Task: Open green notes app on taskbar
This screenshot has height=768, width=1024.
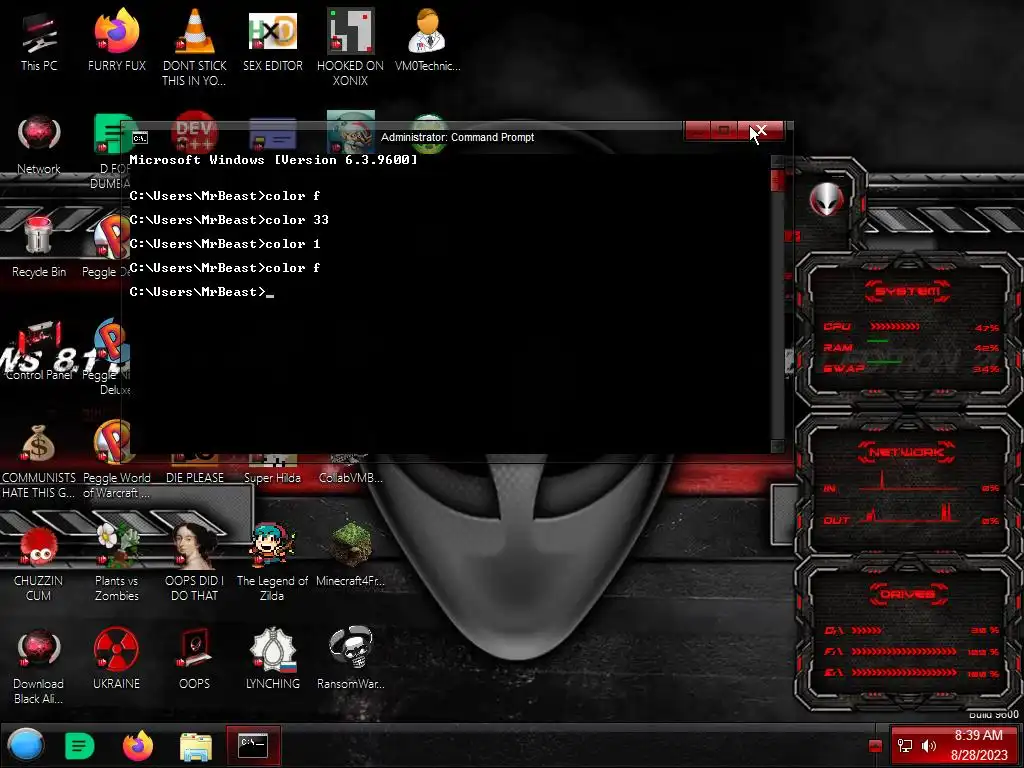Action: (80, 746)
